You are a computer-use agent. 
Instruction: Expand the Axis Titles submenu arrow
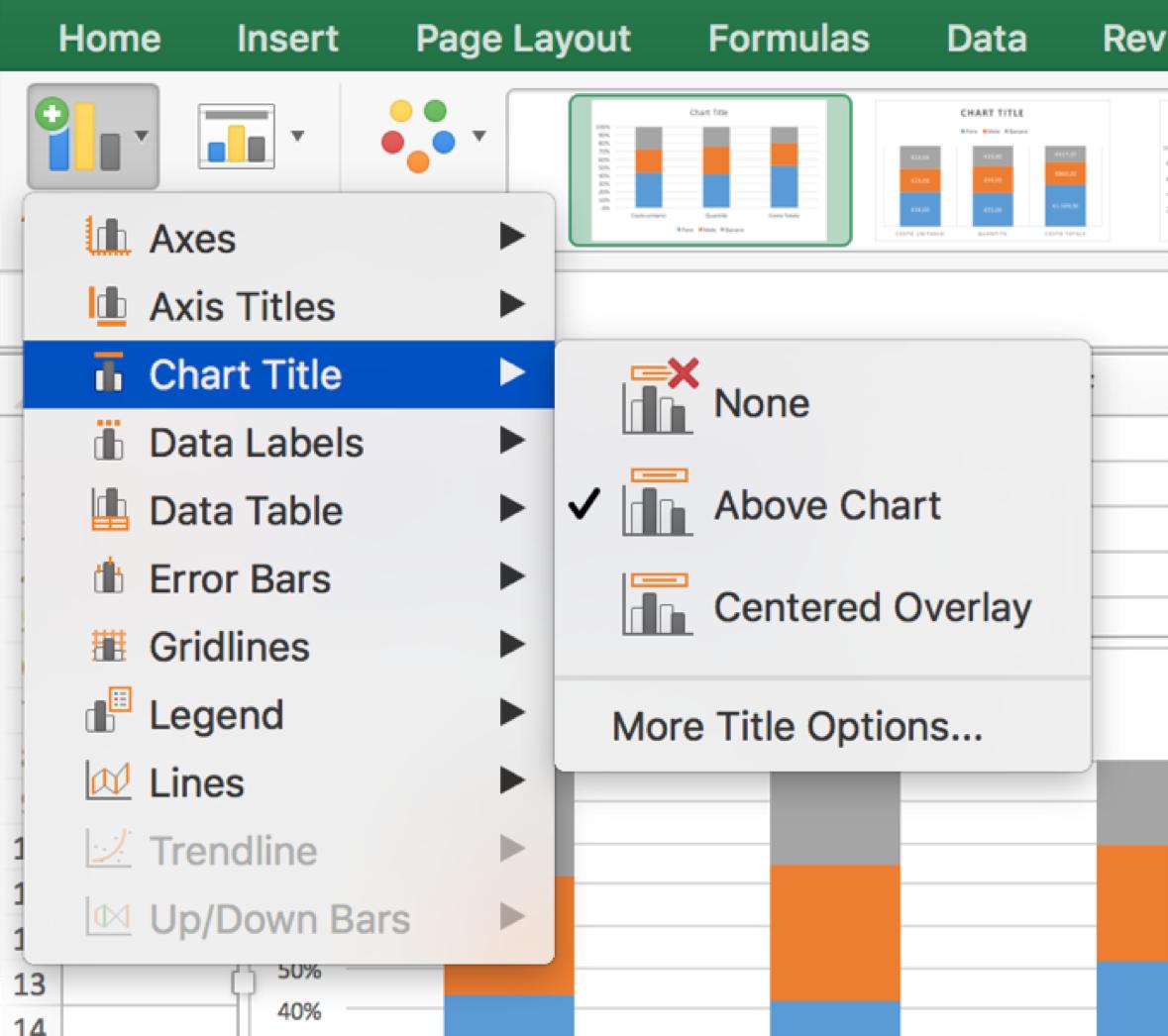point(511,305)
